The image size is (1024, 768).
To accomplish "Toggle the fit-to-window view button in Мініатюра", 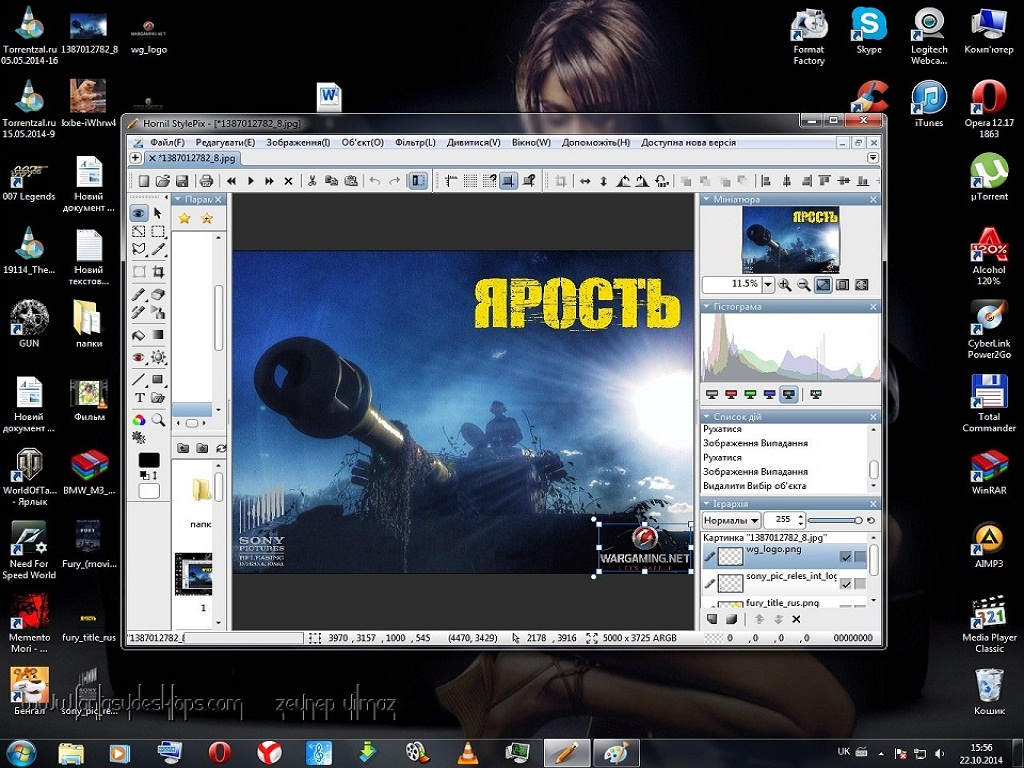I will click(x=824, y=285).
